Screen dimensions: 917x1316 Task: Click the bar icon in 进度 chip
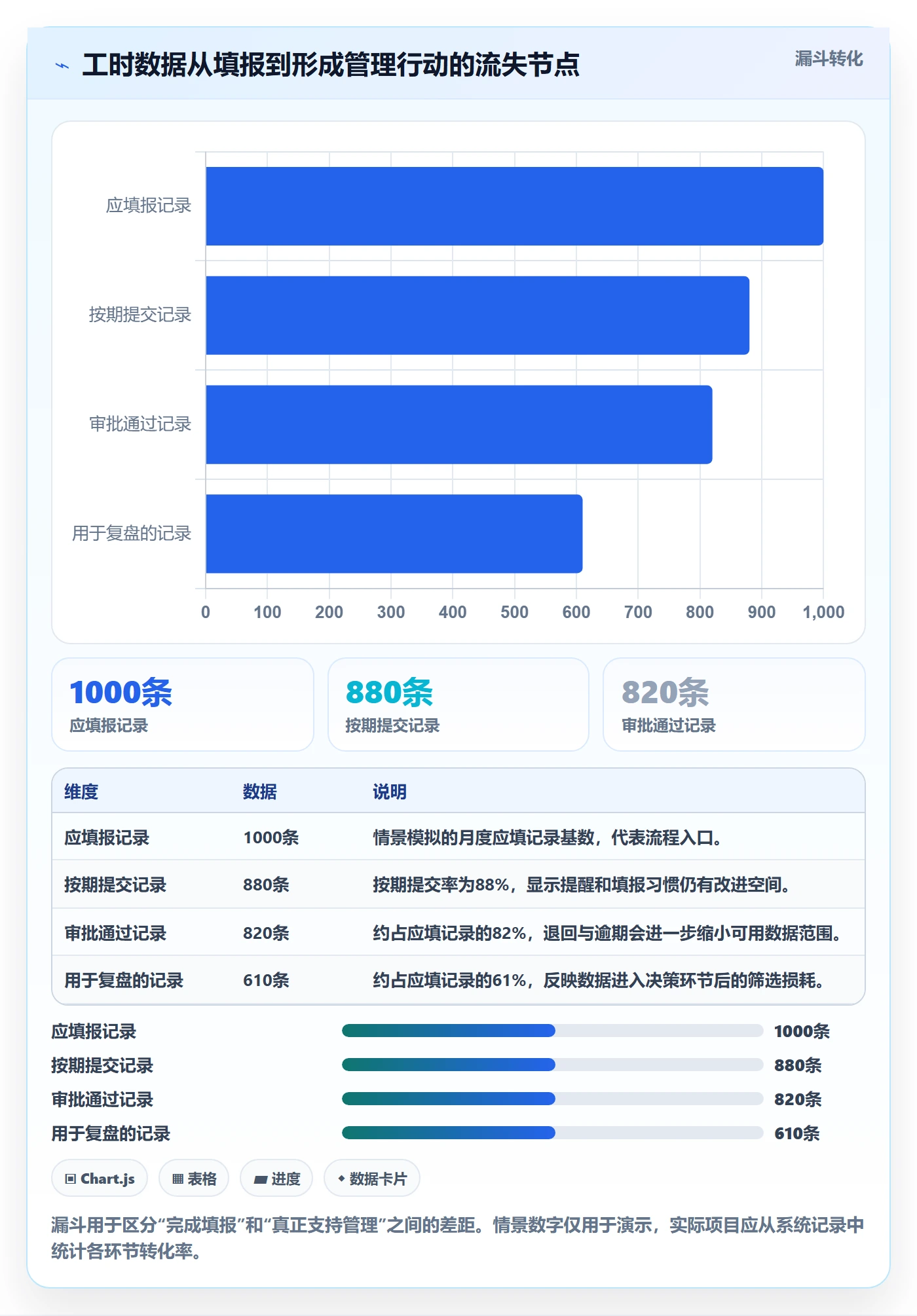tap(261, 1180)
